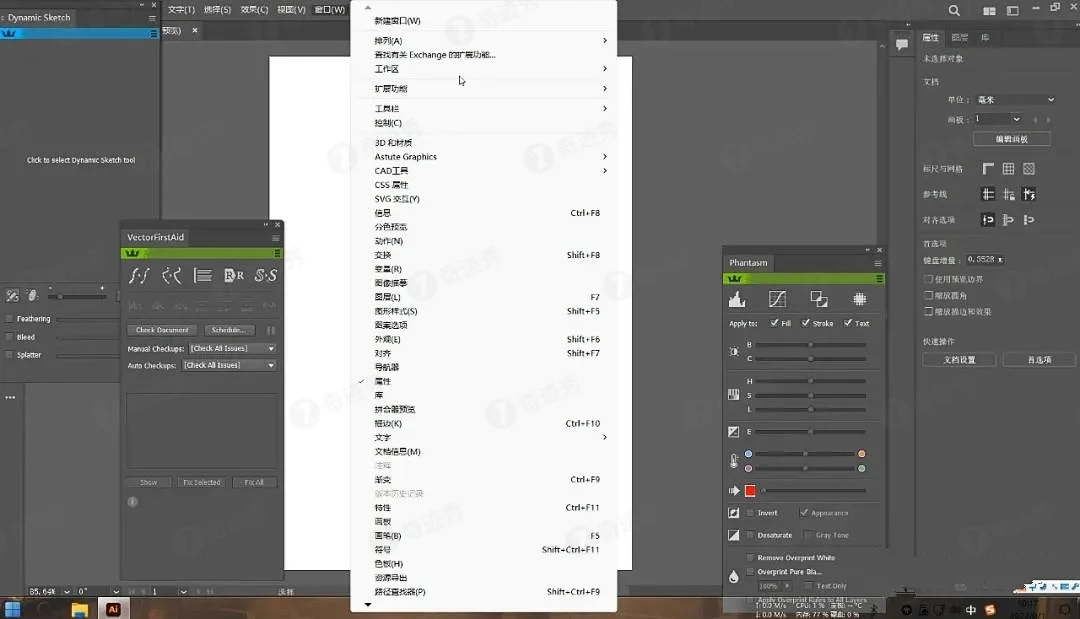Click the halftone icon in Phantasm panel
The width and height of the screenshot is (1080, 619).
[859, 298]
